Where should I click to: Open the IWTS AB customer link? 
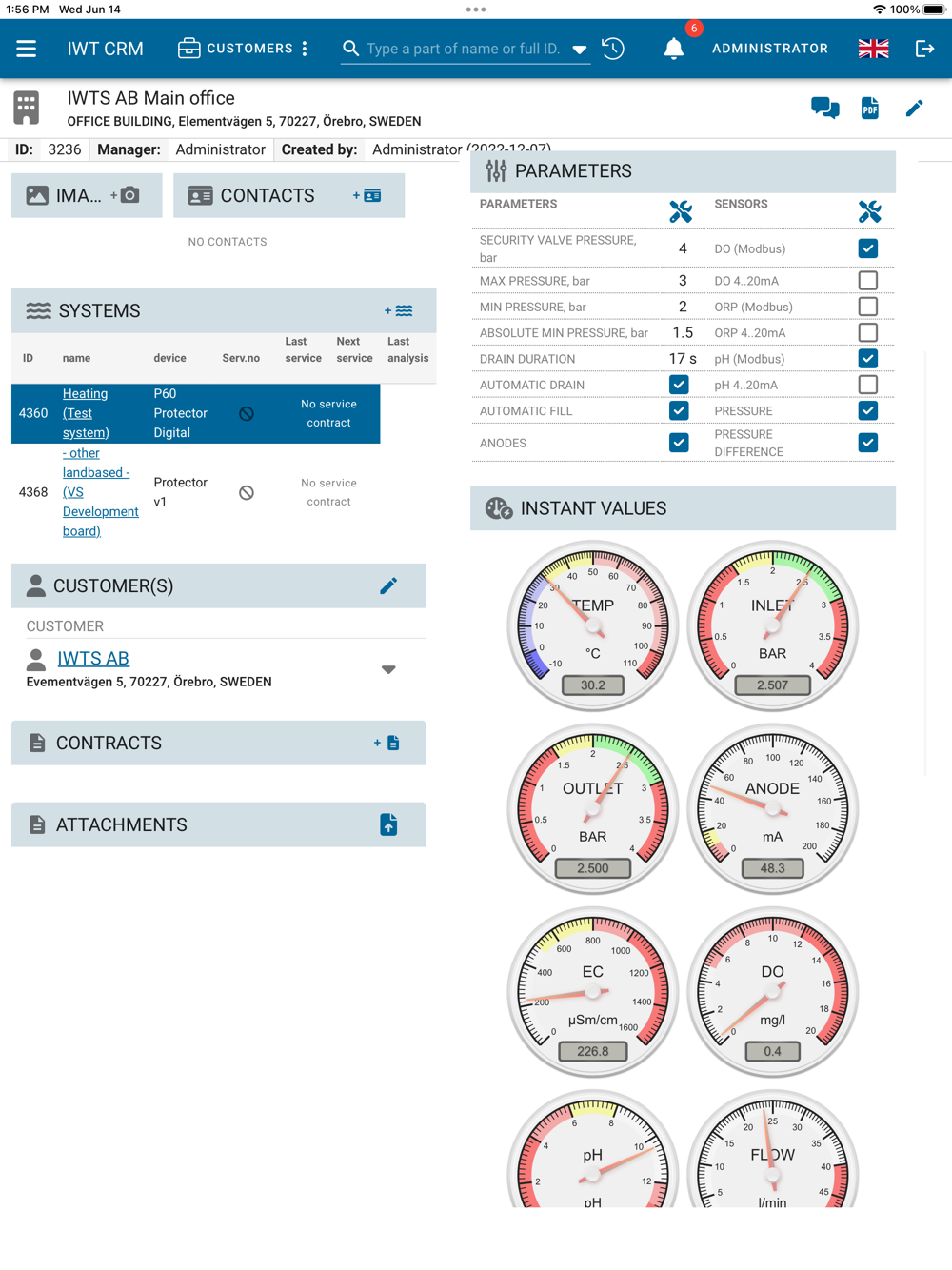tap(93, 658)
